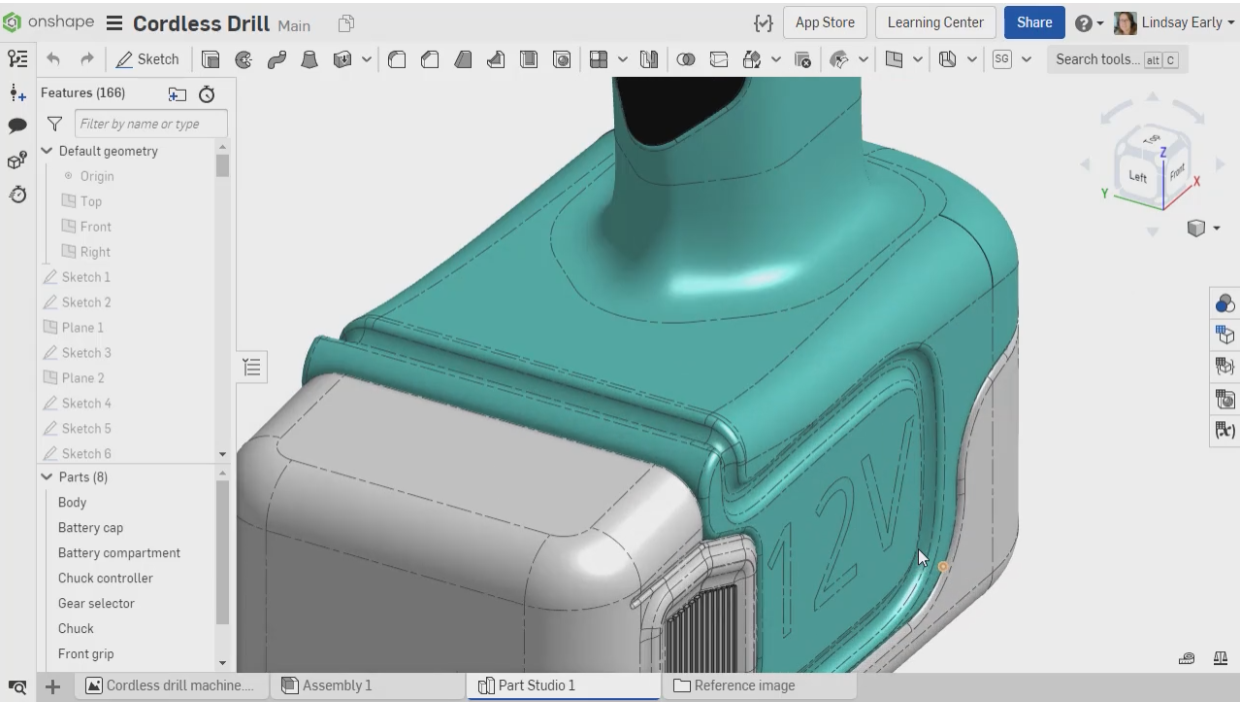Viewport: 1241px width, 703px height.
Task: Click the Left face of the view cube
Action: (x=1137, y=176)
